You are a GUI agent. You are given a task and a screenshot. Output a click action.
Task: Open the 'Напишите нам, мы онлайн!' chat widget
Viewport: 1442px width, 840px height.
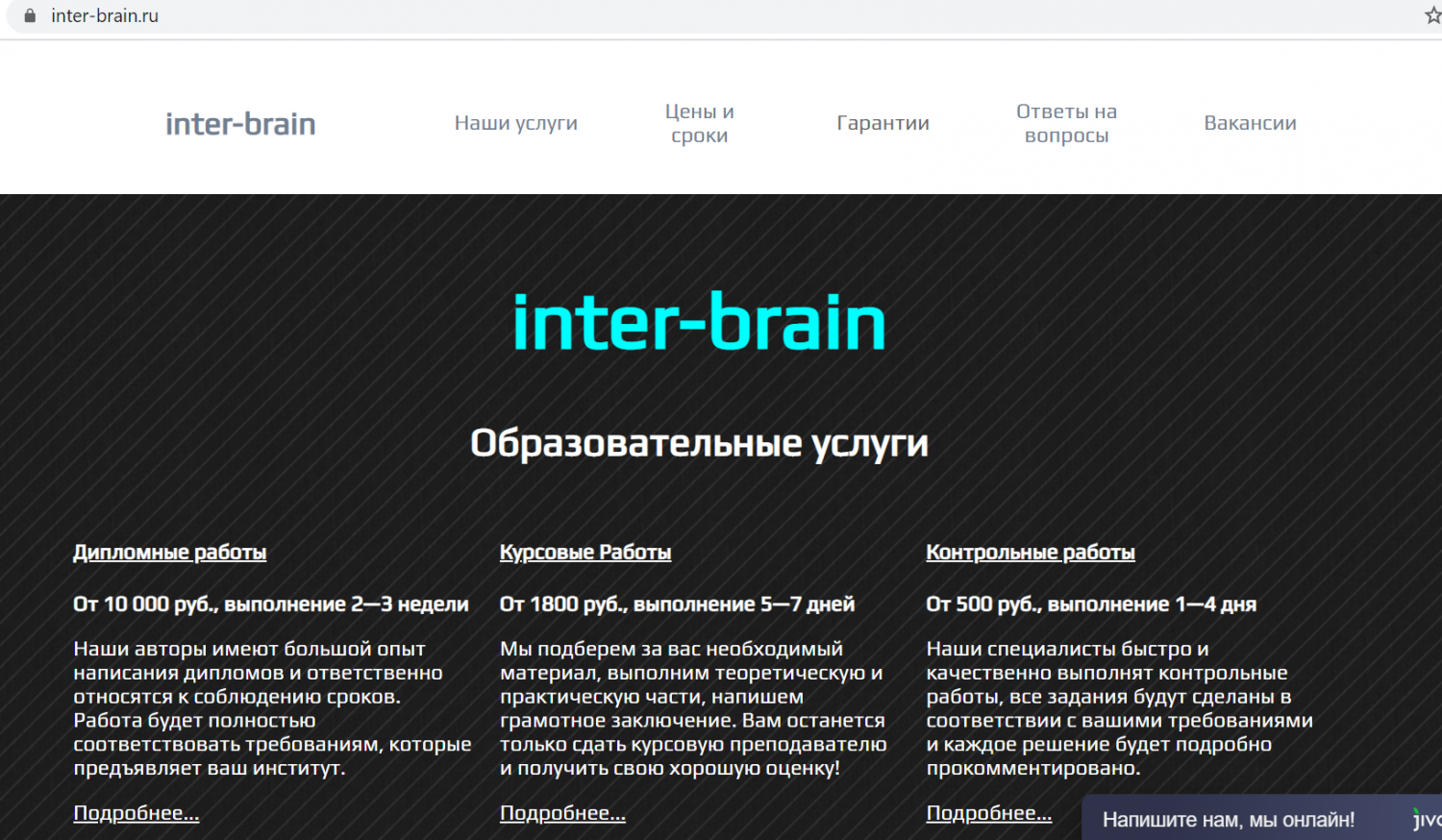pos(1261,818)
